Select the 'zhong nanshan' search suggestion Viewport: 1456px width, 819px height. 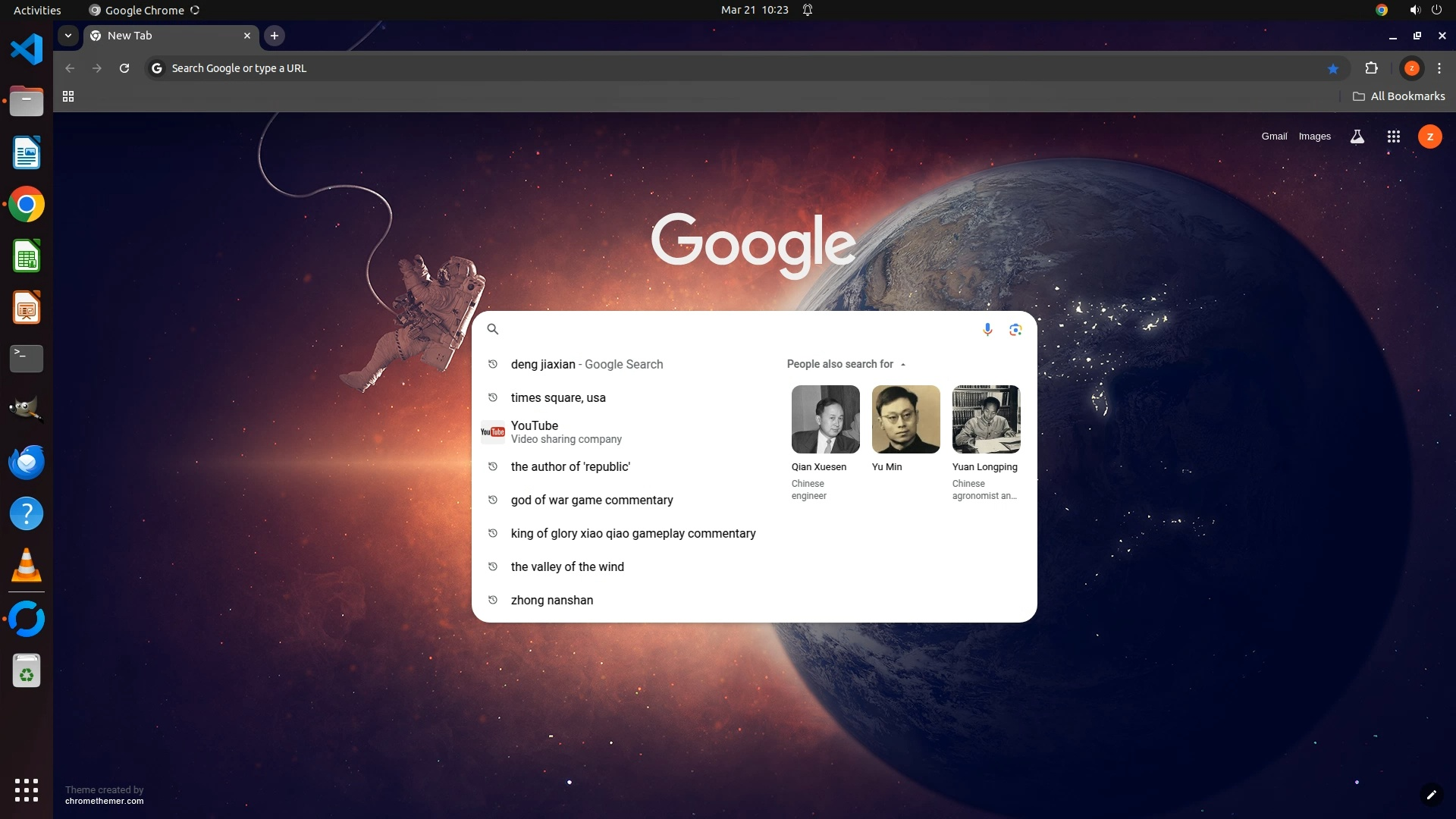552,600
